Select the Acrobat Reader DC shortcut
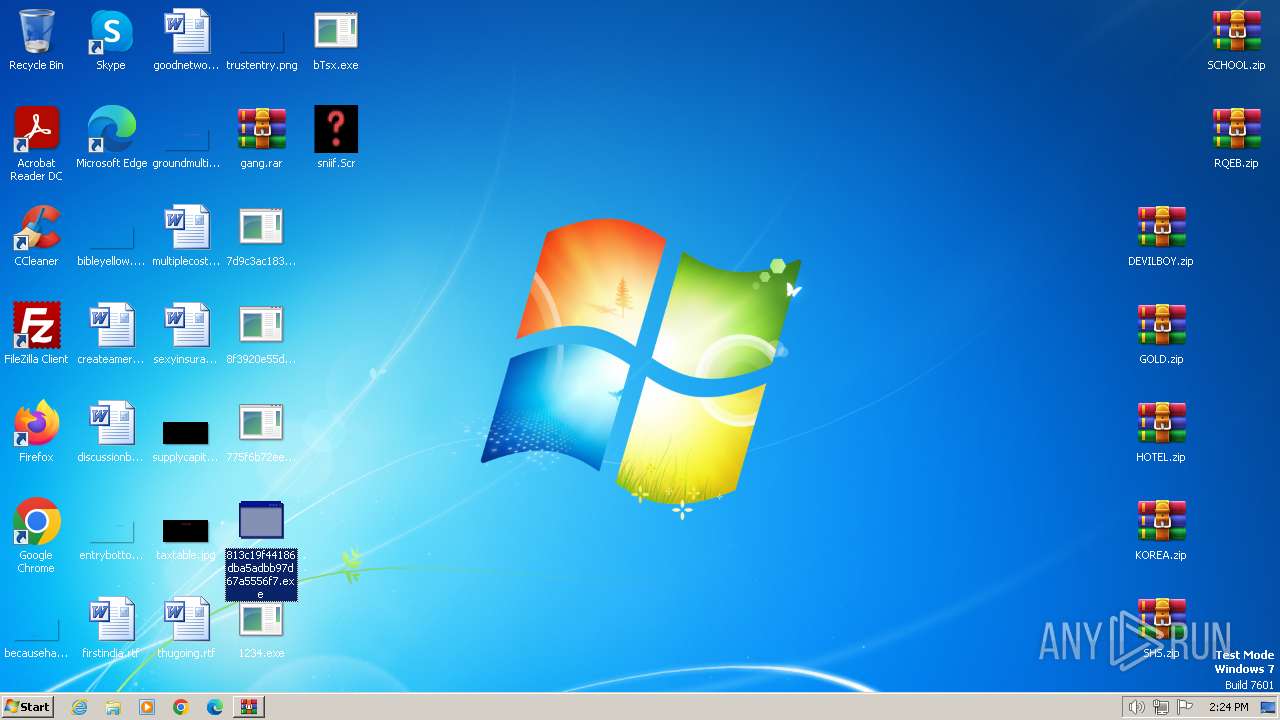The height and width of the screenshot is (720, 1280). (36, 130)
